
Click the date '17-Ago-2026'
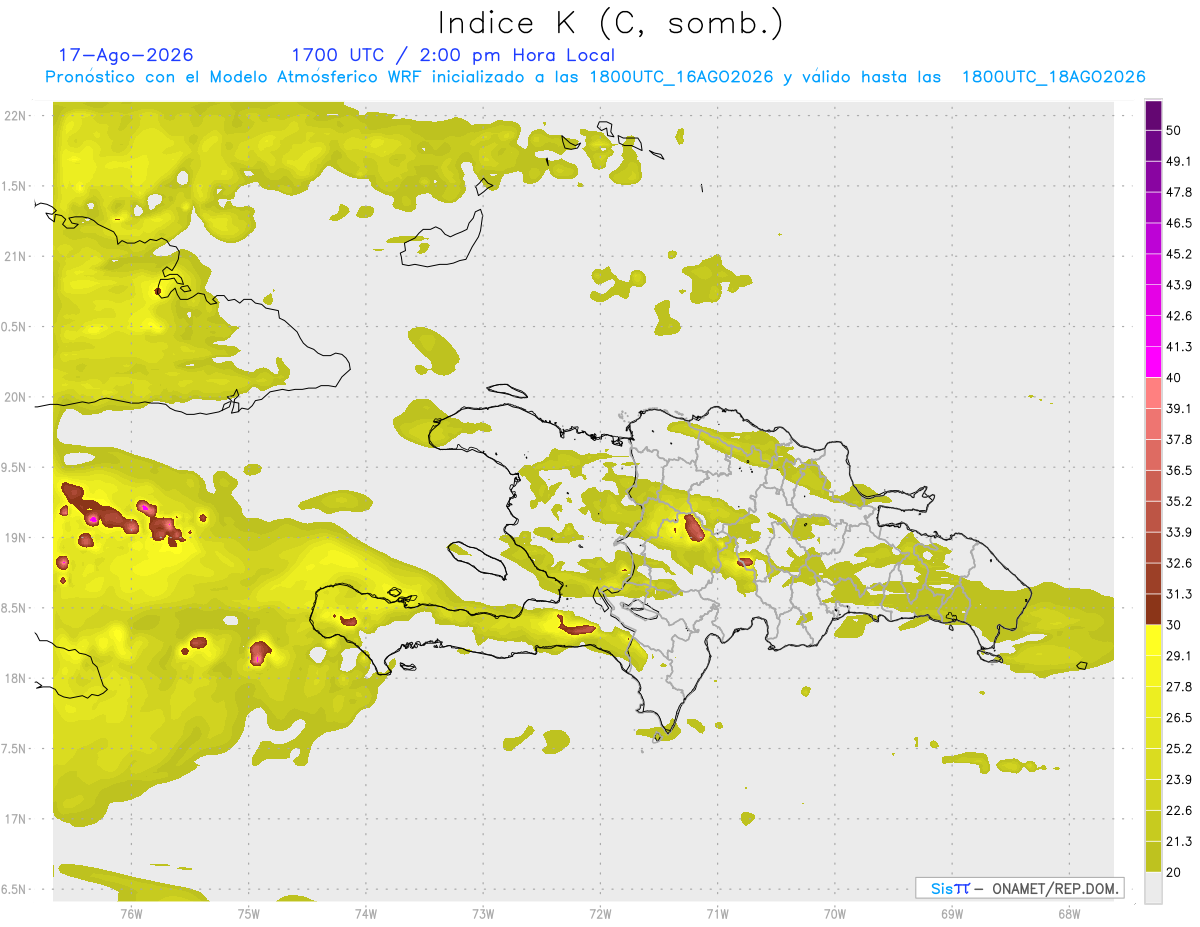coord(126,55)
